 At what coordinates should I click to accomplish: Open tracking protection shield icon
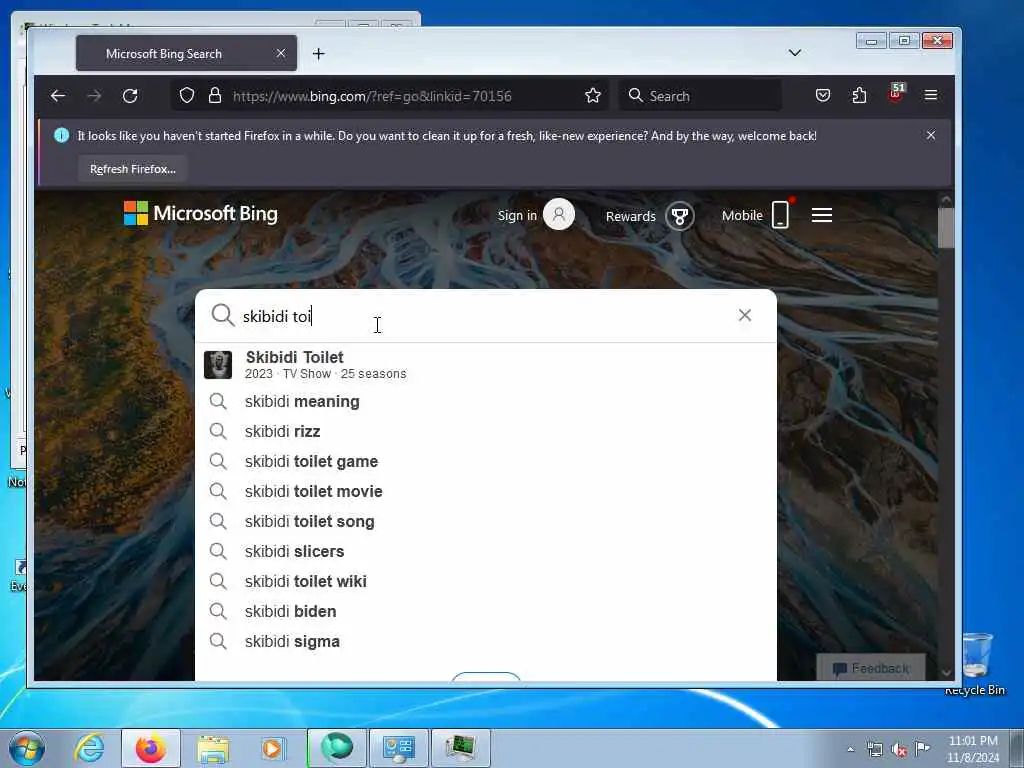tap(187, 96)
